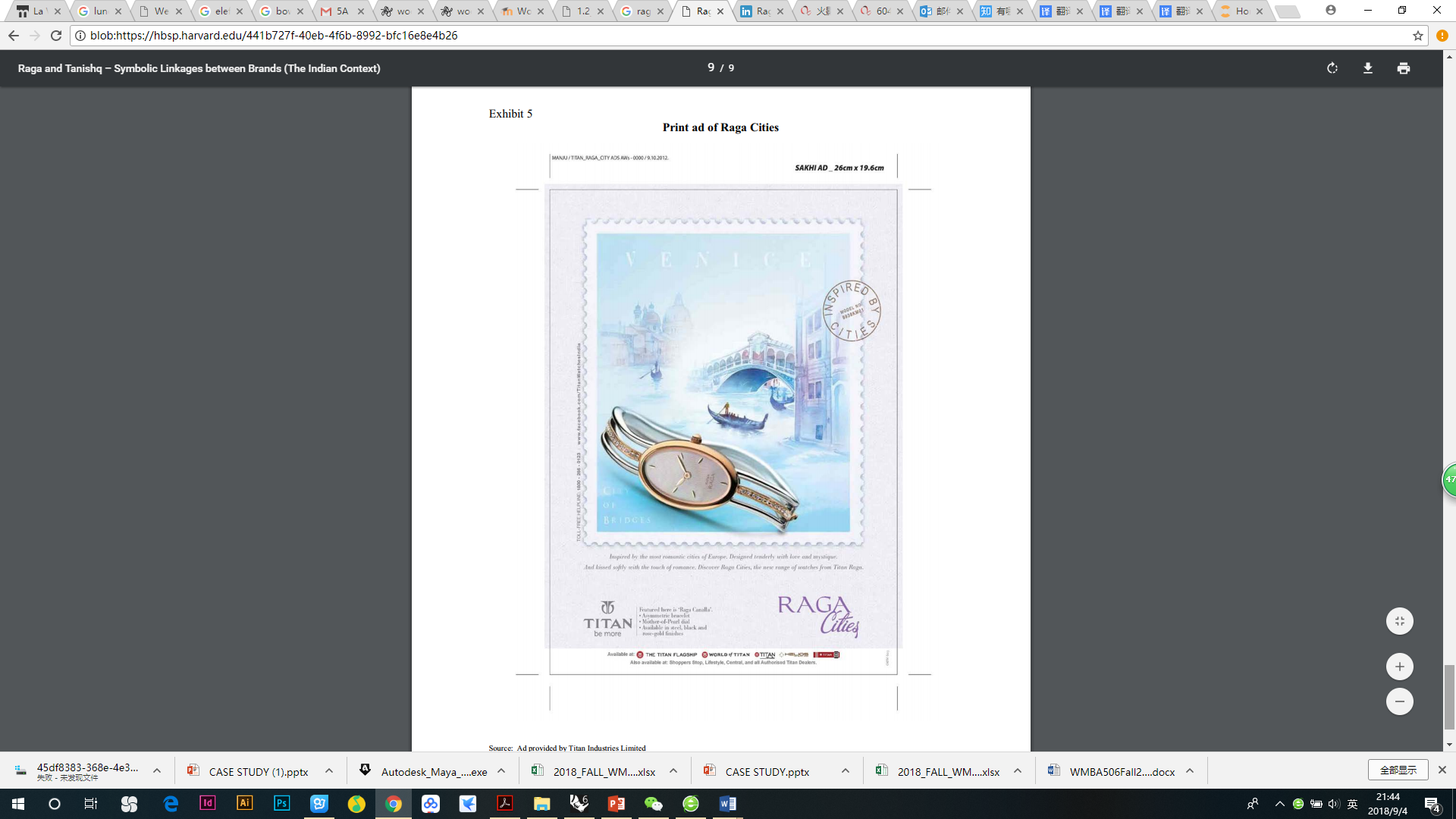This screenshot has height=819, width=1456.
Task: Close the active Raga PDF tab
Action: point(720,11)
